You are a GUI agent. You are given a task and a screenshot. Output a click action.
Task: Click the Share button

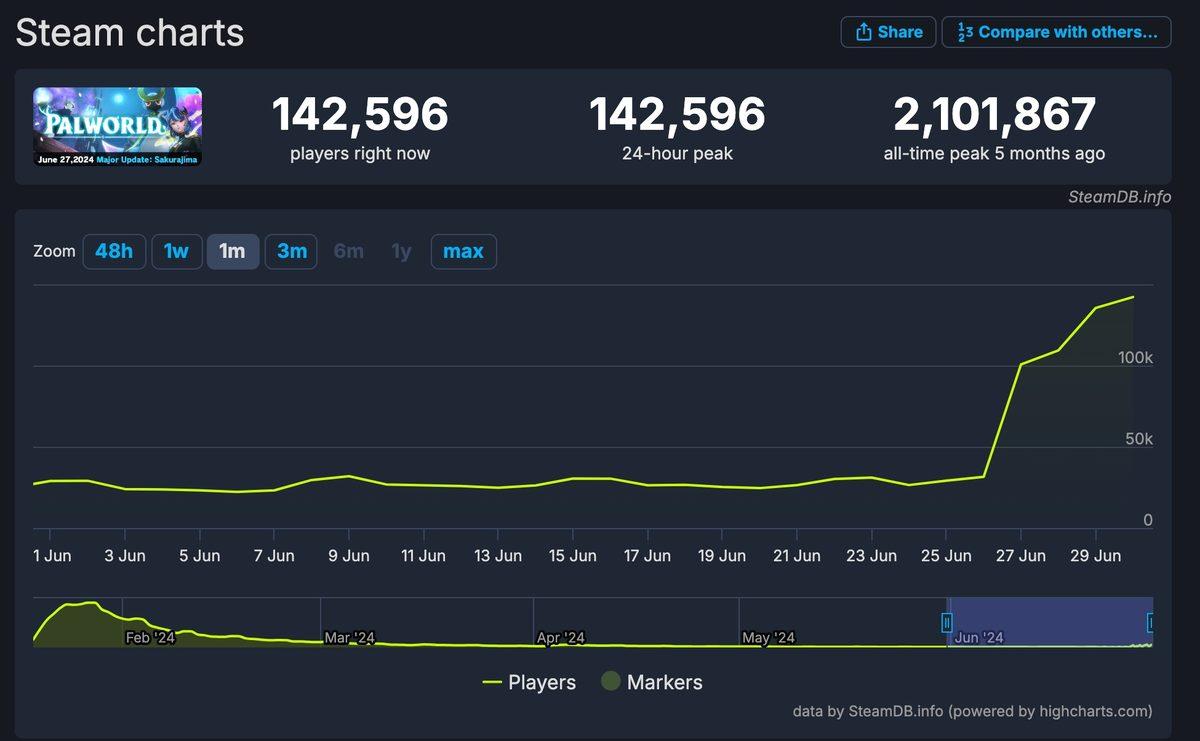888,32
